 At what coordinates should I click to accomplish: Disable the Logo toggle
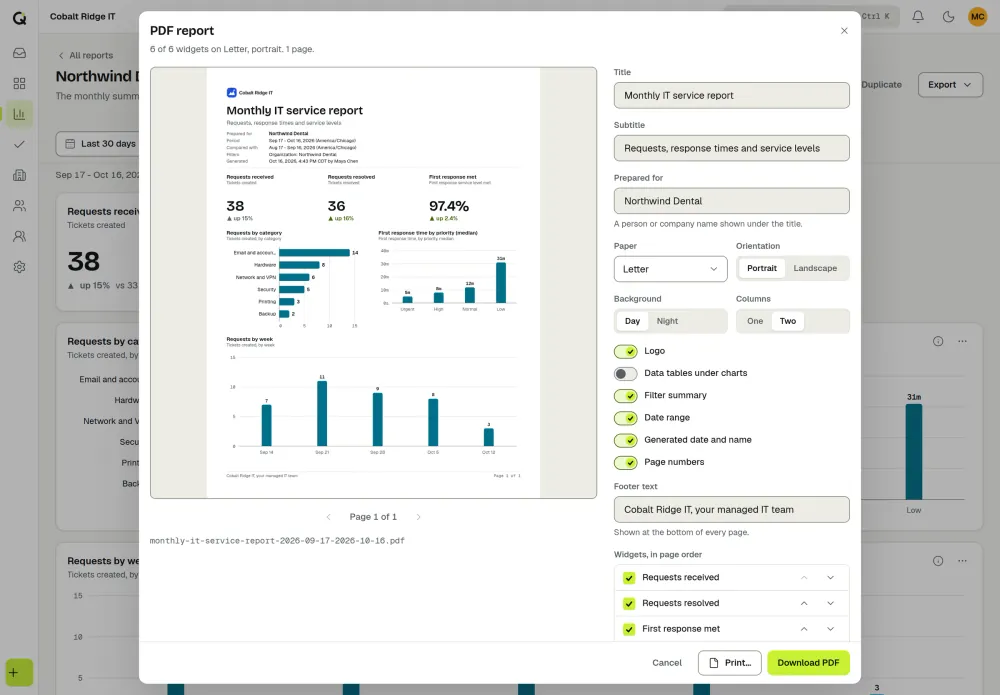click(625, 351)
